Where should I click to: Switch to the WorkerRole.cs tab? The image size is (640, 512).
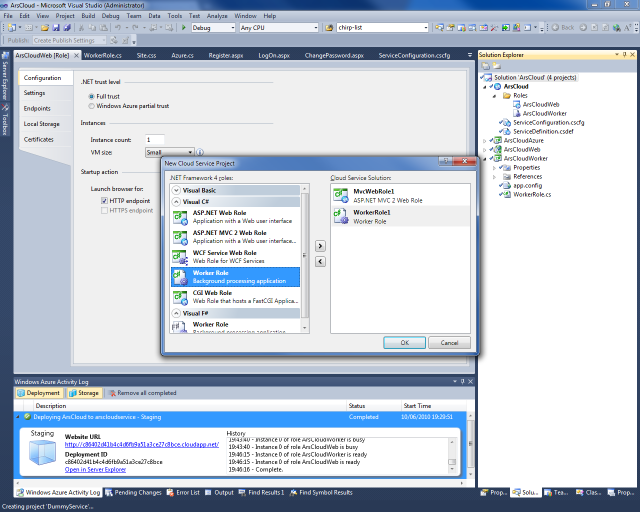102,56
